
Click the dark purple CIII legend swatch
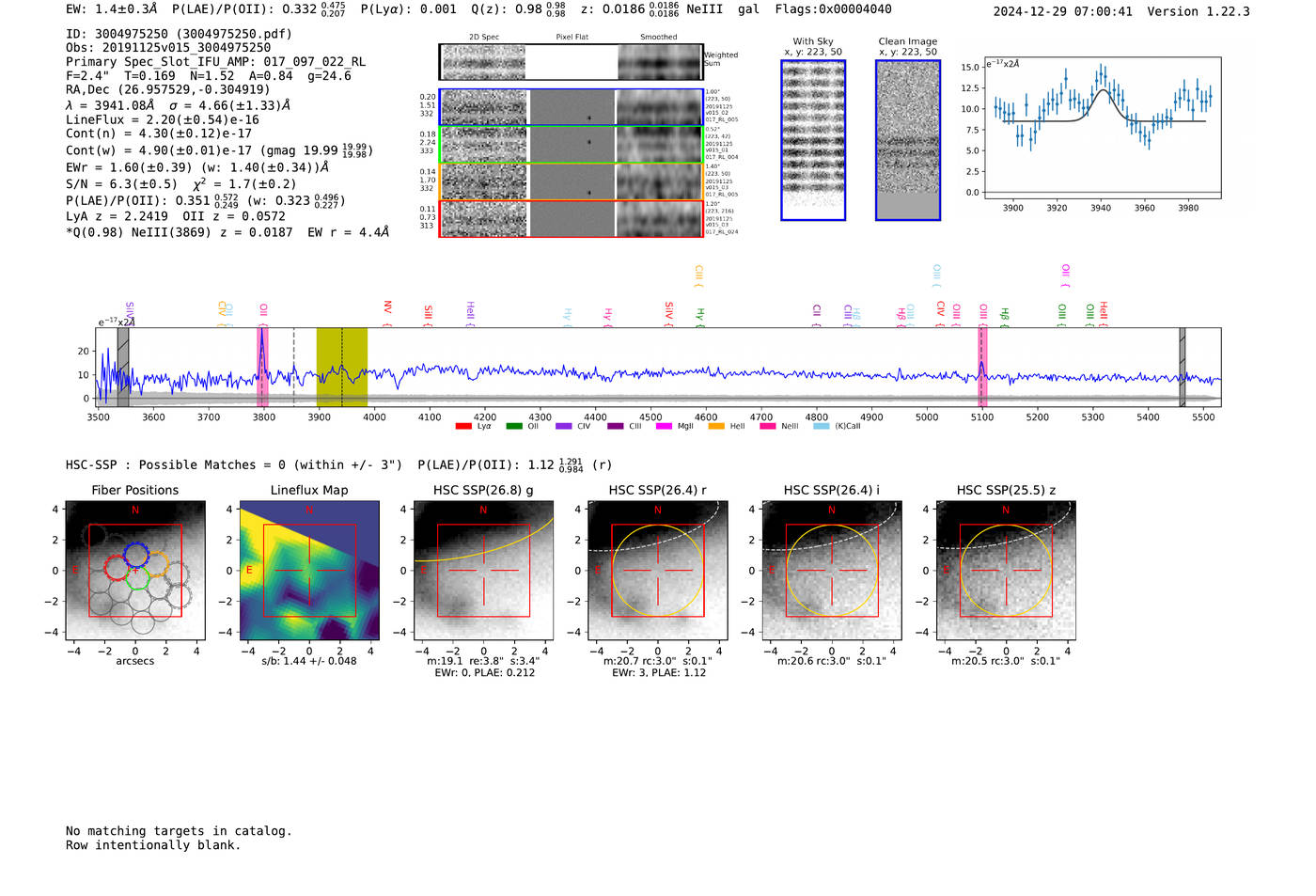click(x=615, y=426)
